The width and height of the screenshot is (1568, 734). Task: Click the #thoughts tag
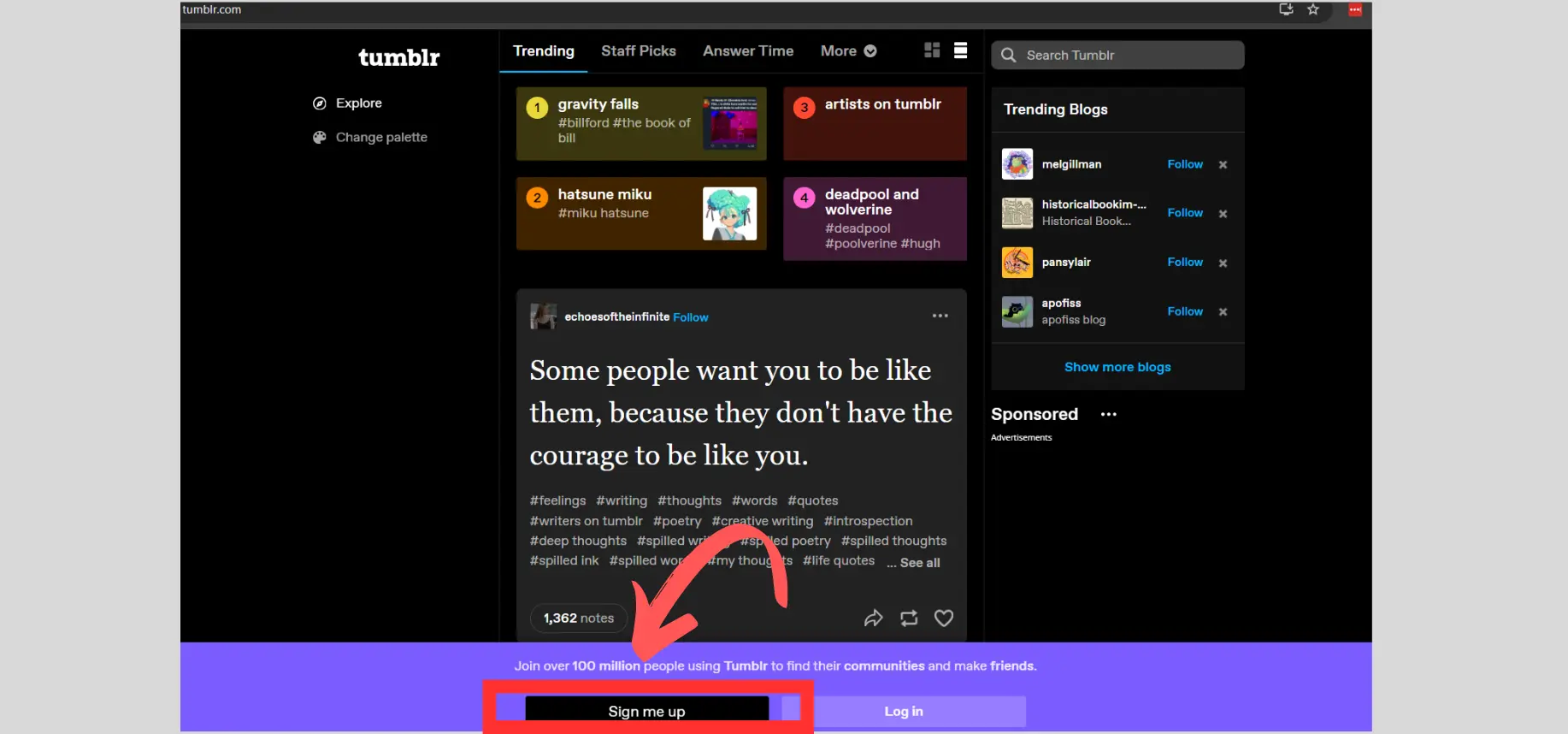689,500
